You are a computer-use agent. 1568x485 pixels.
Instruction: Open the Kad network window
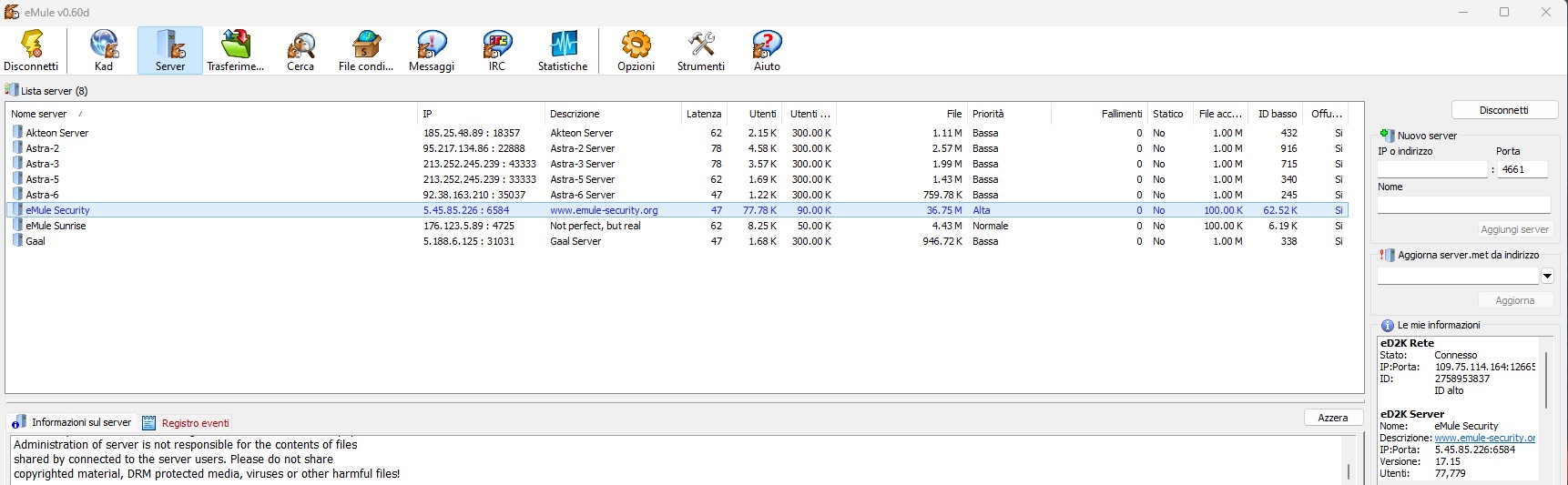(104, 51)
